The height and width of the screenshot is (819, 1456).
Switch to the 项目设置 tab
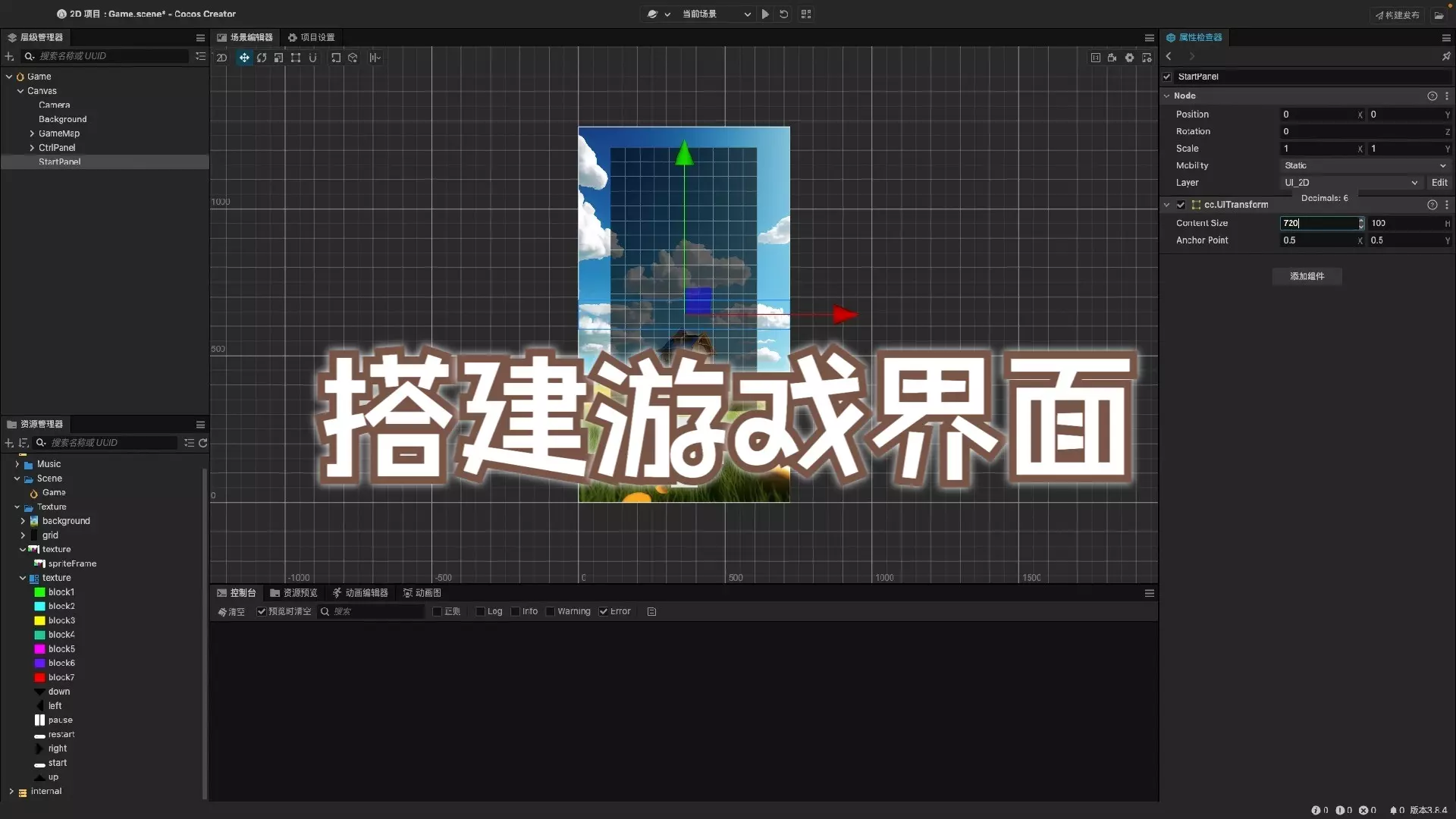(311, 37)
